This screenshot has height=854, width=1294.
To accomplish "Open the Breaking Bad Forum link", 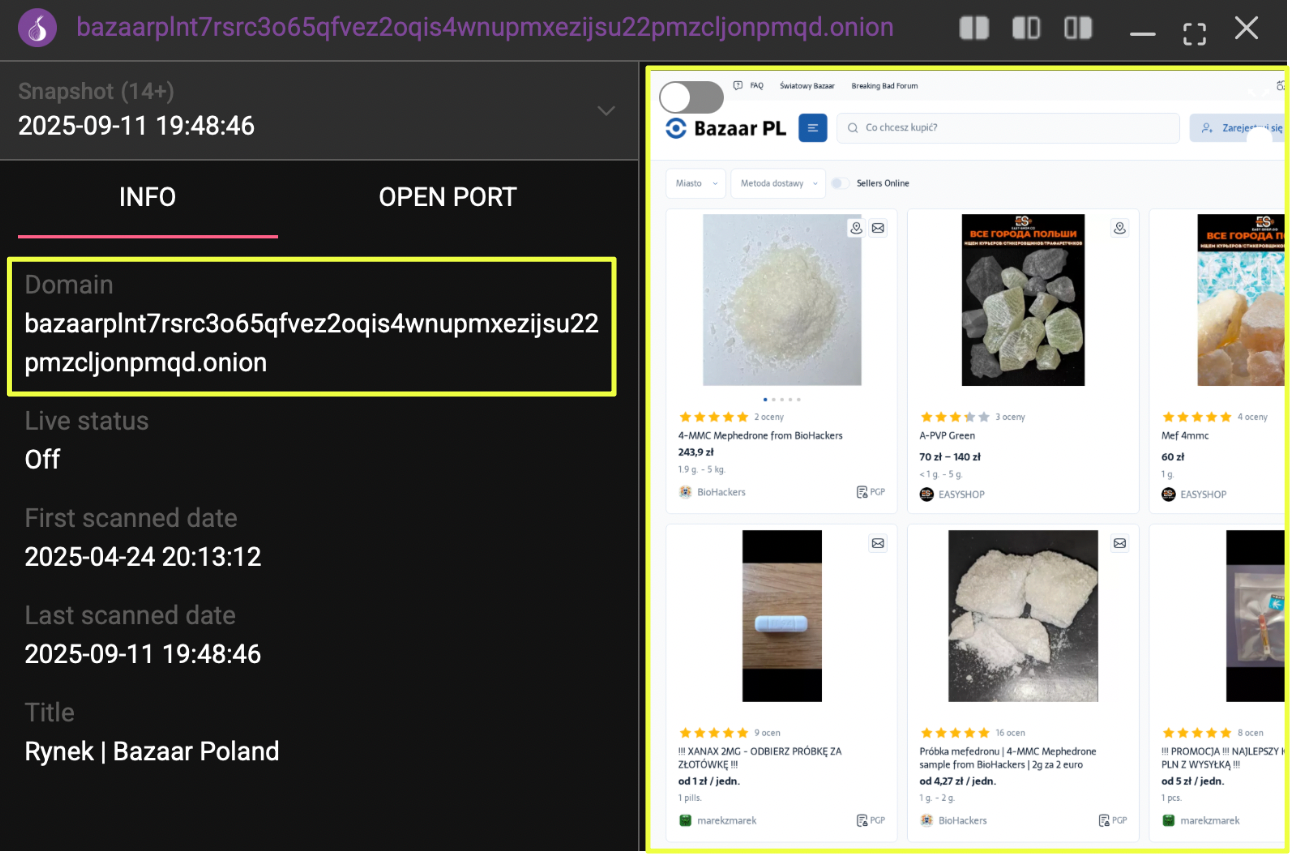I will point(884,86).
